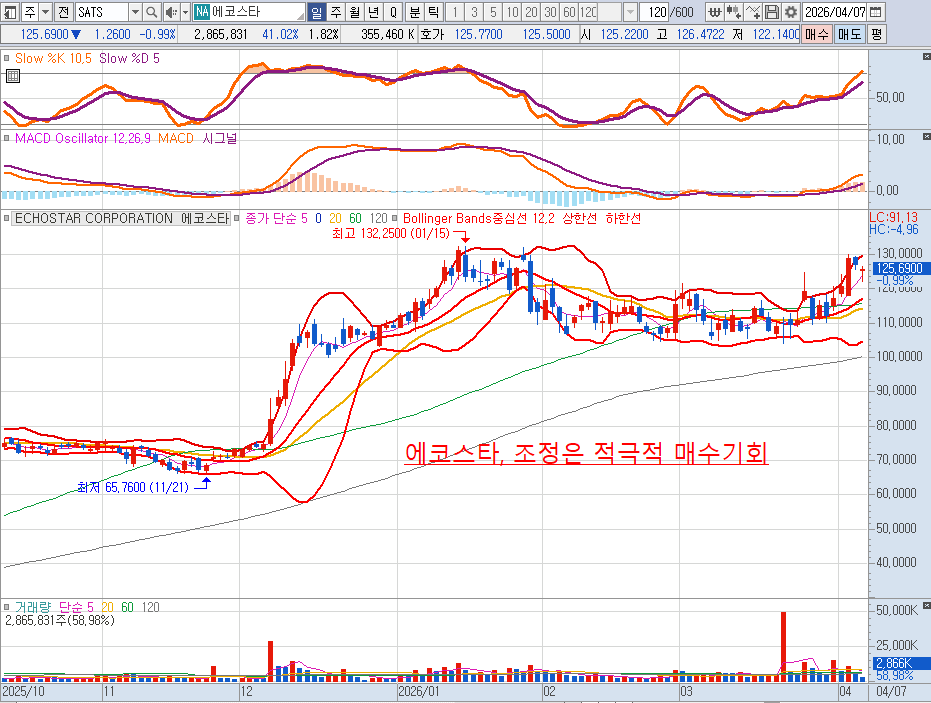
Task: Select the daily (일) period toggle
Action: [x=316, y=12]
